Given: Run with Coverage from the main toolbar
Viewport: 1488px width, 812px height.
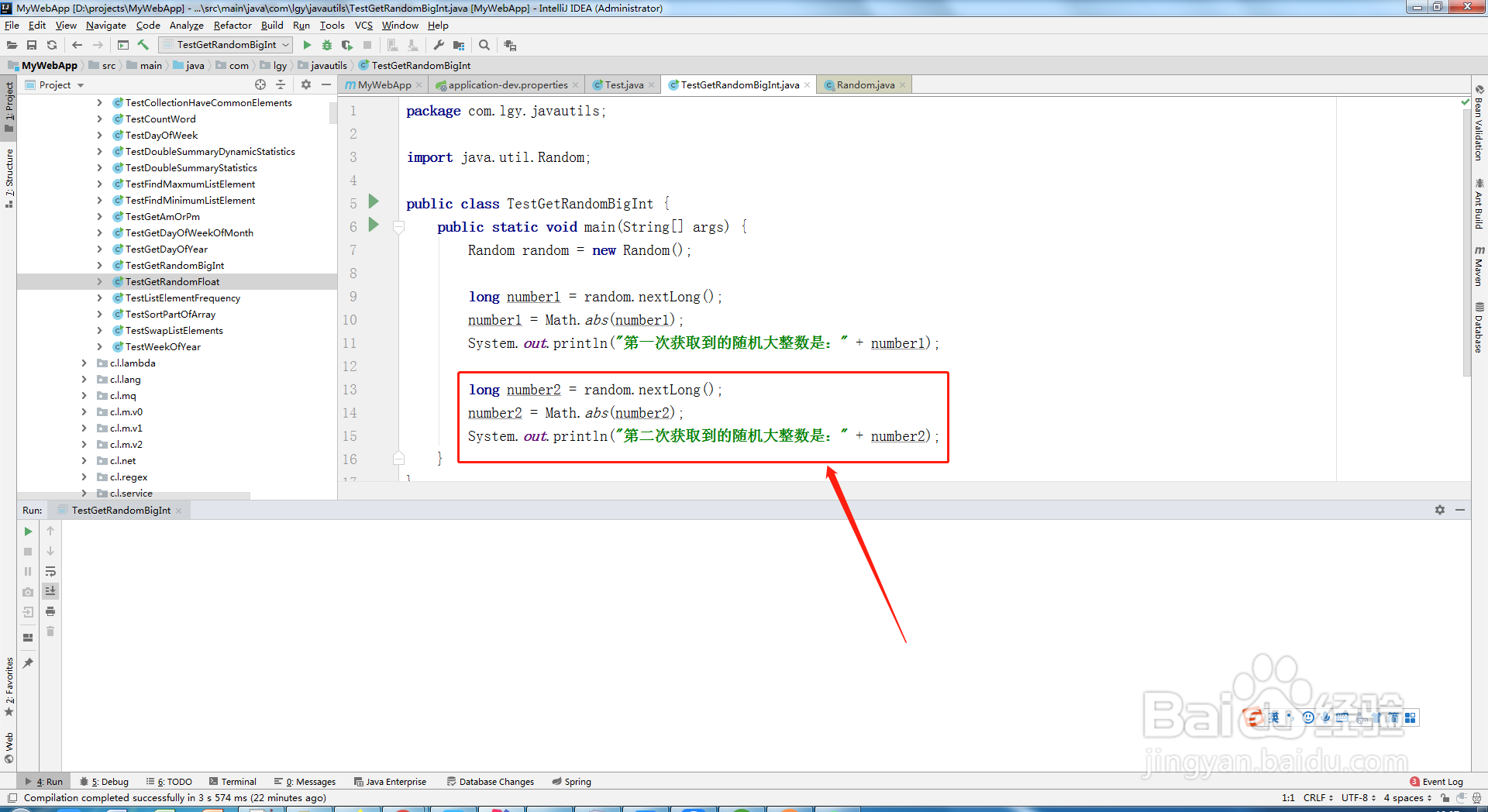Looking at the screenshot, I should point(347,45).
